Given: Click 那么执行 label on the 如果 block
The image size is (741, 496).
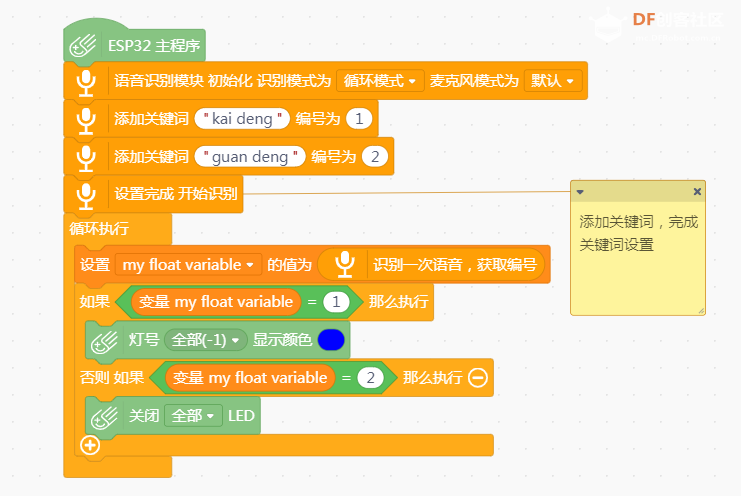Looking at the screenshot, I should pos(398,302).
